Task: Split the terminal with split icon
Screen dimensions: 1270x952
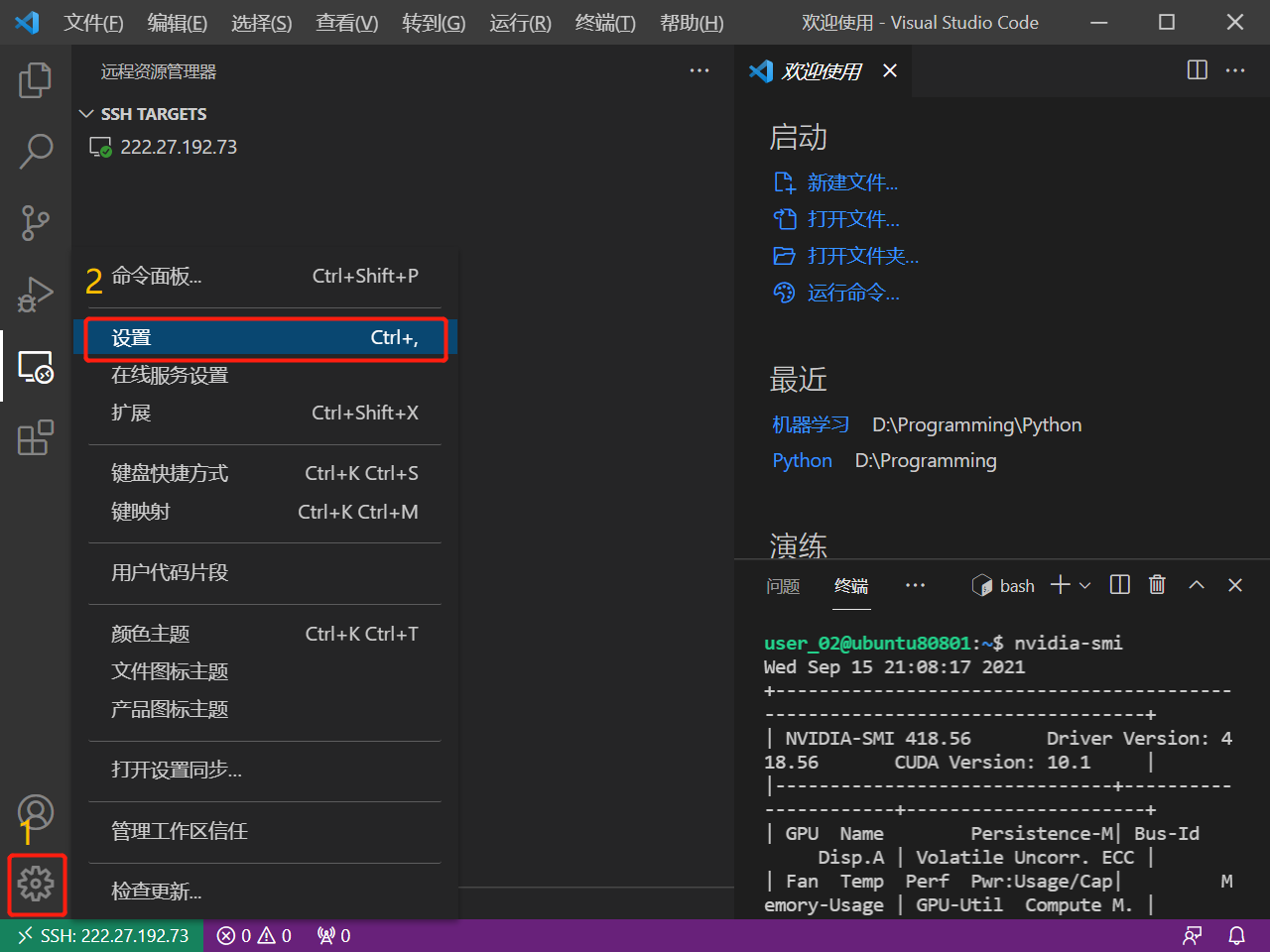Action: [x=1118, y=585]
